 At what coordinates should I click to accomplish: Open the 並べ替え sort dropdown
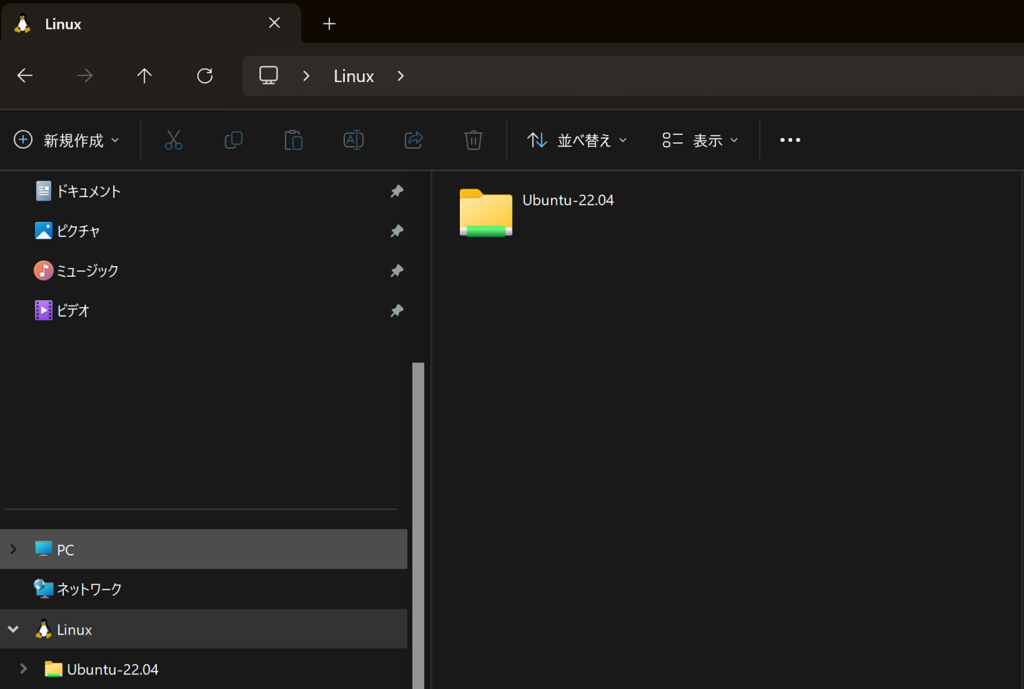577,140
